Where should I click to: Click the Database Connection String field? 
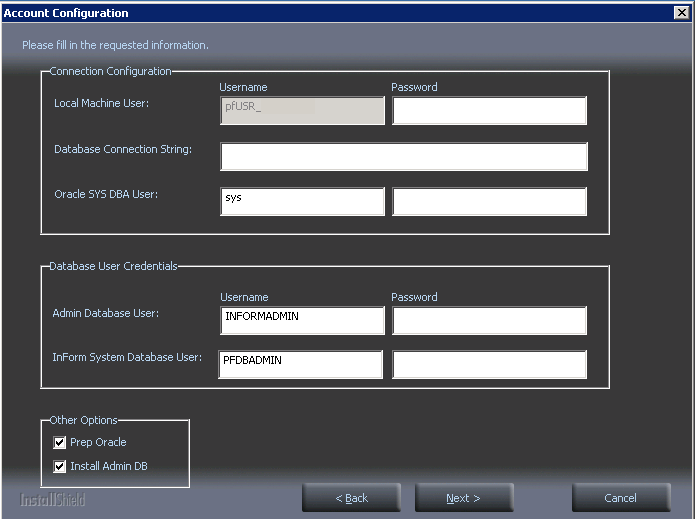404,156
